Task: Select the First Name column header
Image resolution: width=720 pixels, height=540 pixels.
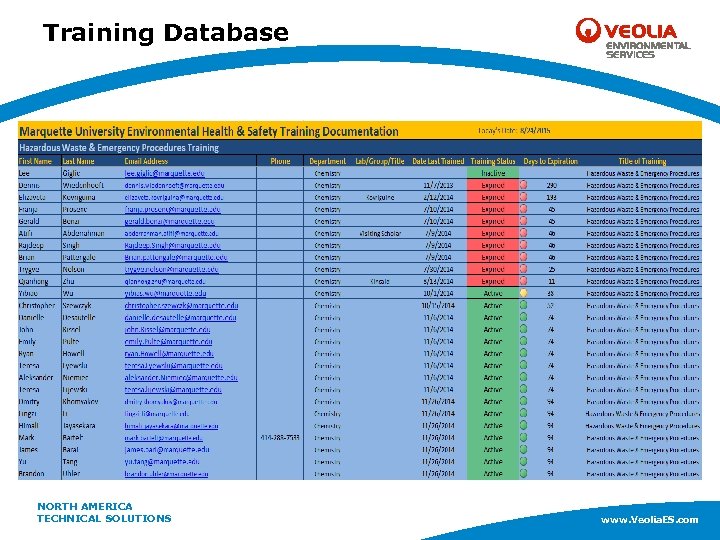Action: point(35,161)
